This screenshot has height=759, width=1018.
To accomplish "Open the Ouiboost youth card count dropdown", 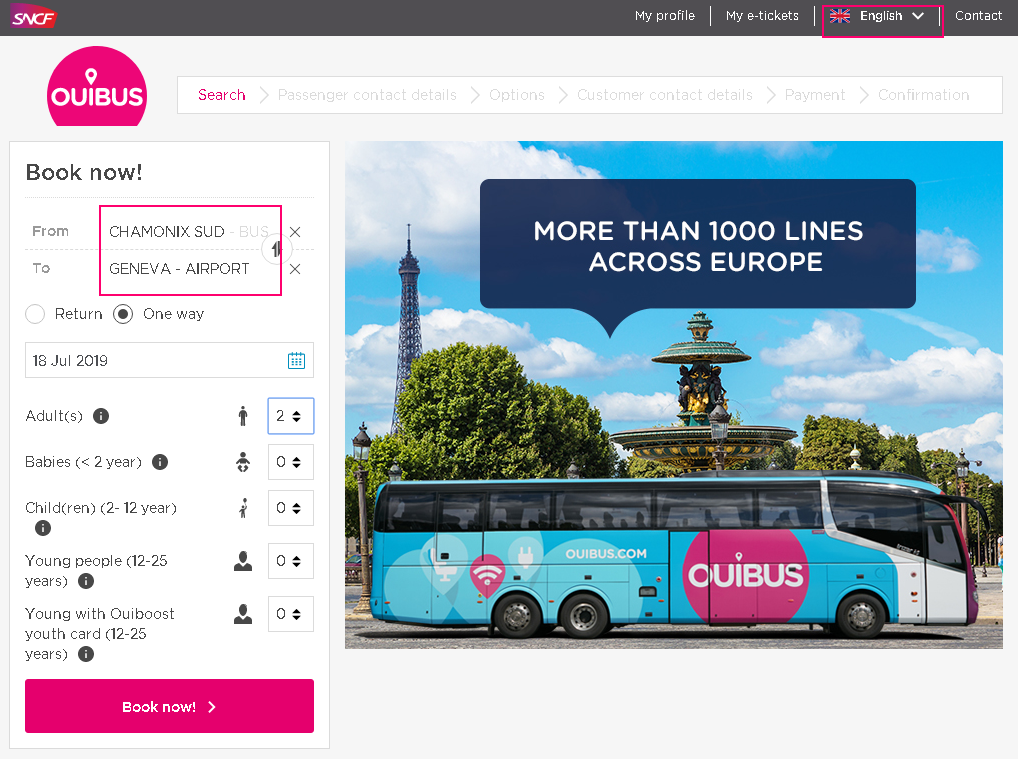I will pyautogui.click(x=291, y=614).
